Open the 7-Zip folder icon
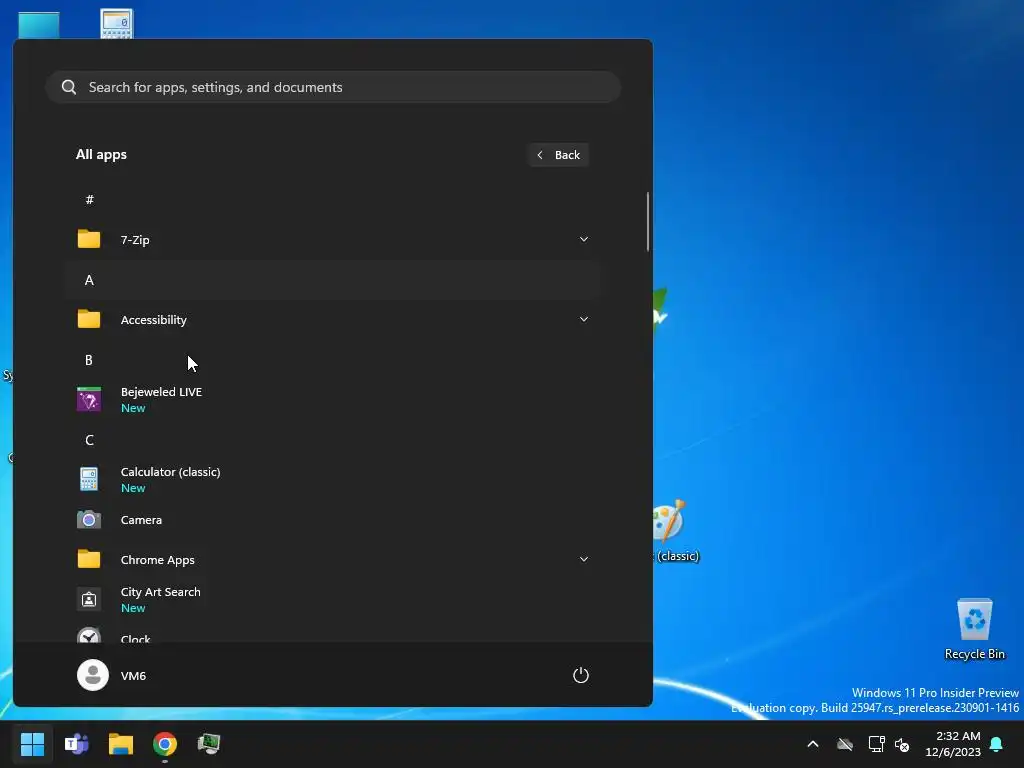The height and width of the screenshot is (768, 1024). [x=89, y=239]
